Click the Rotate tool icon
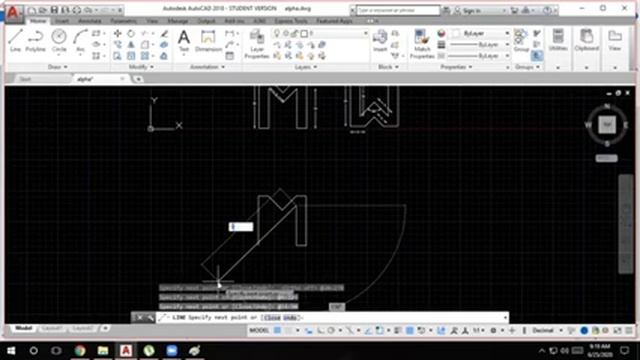The image size is (640, 360). tap(131, 33)
